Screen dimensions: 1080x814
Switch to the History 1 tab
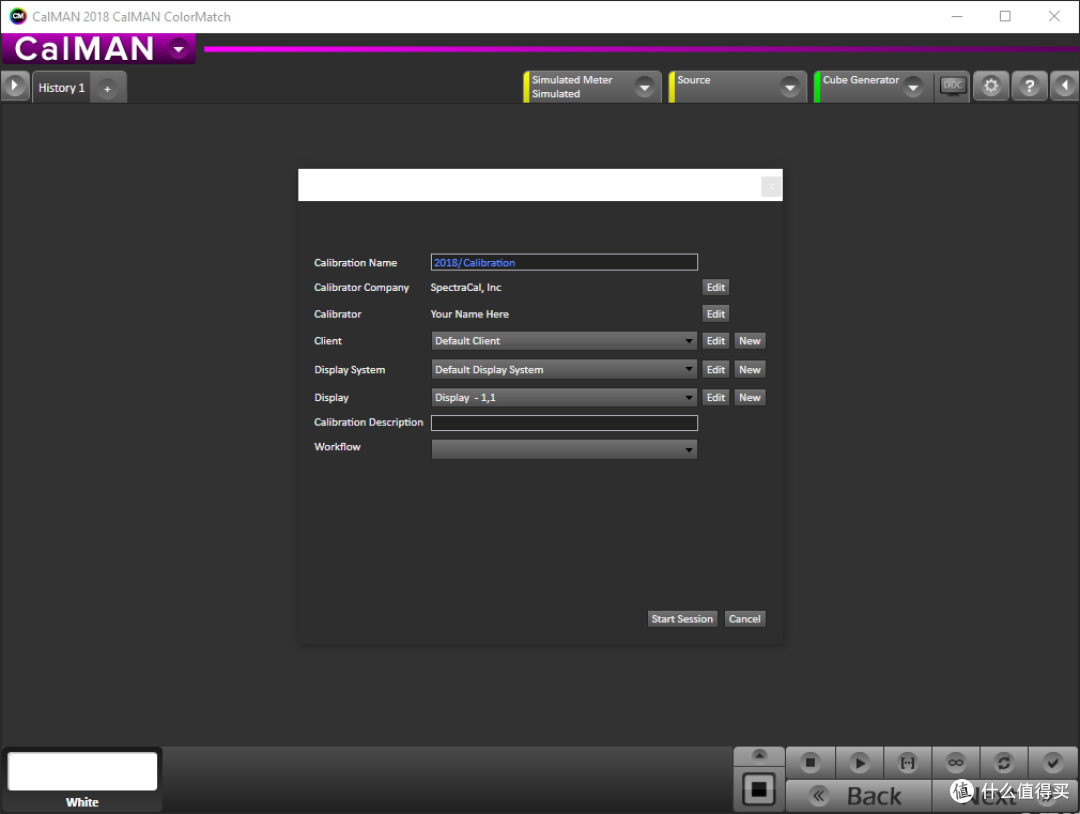[x=61, y=88]
